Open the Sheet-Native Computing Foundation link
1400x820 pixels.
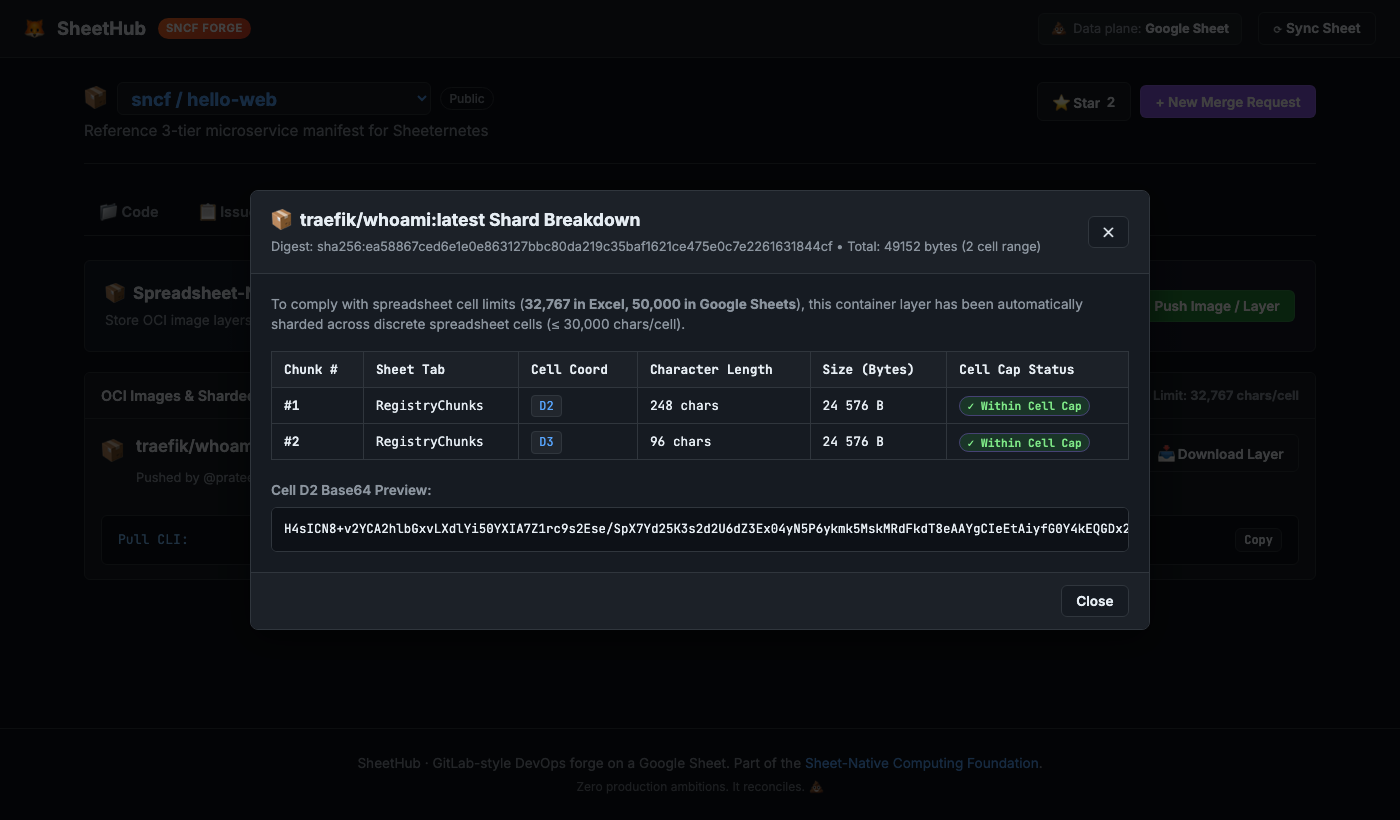(x=923, y=763)
